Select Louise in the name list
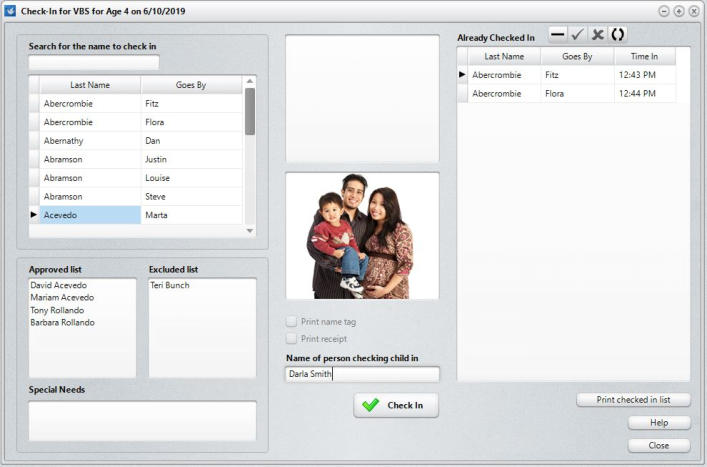 pos(191,178)
